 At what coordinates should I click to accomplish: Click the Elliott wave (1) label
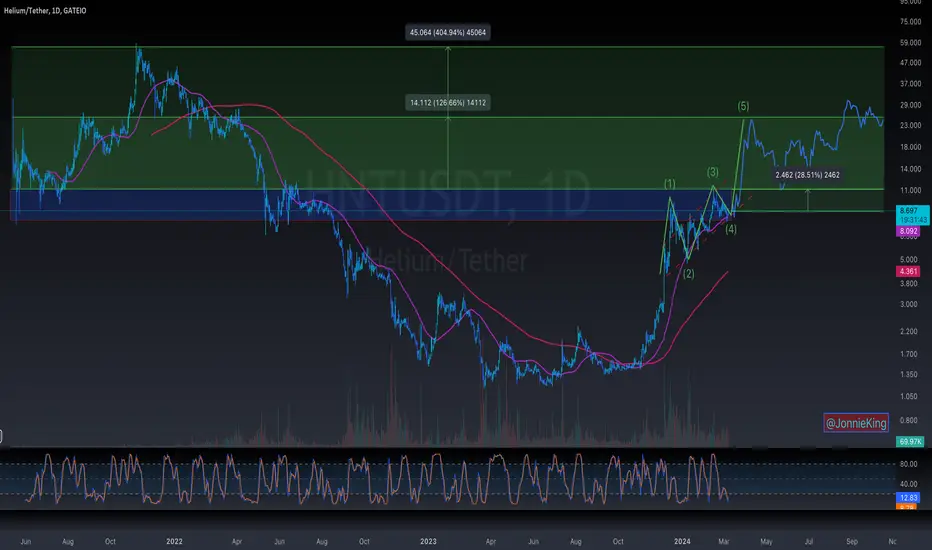[670, 184]
